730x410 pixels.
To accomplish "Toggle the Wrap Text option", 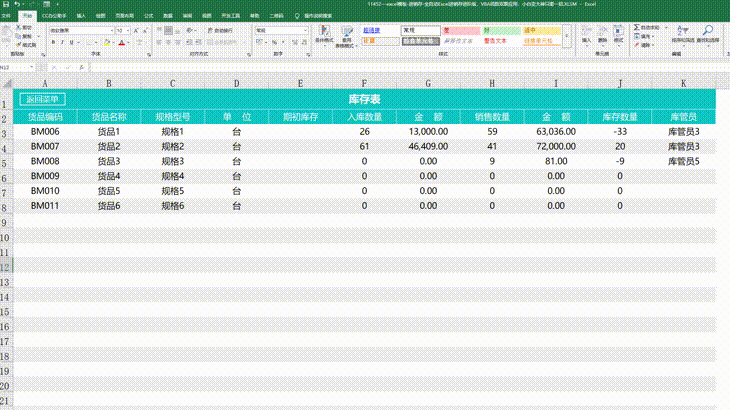I will tap(220, 30).
